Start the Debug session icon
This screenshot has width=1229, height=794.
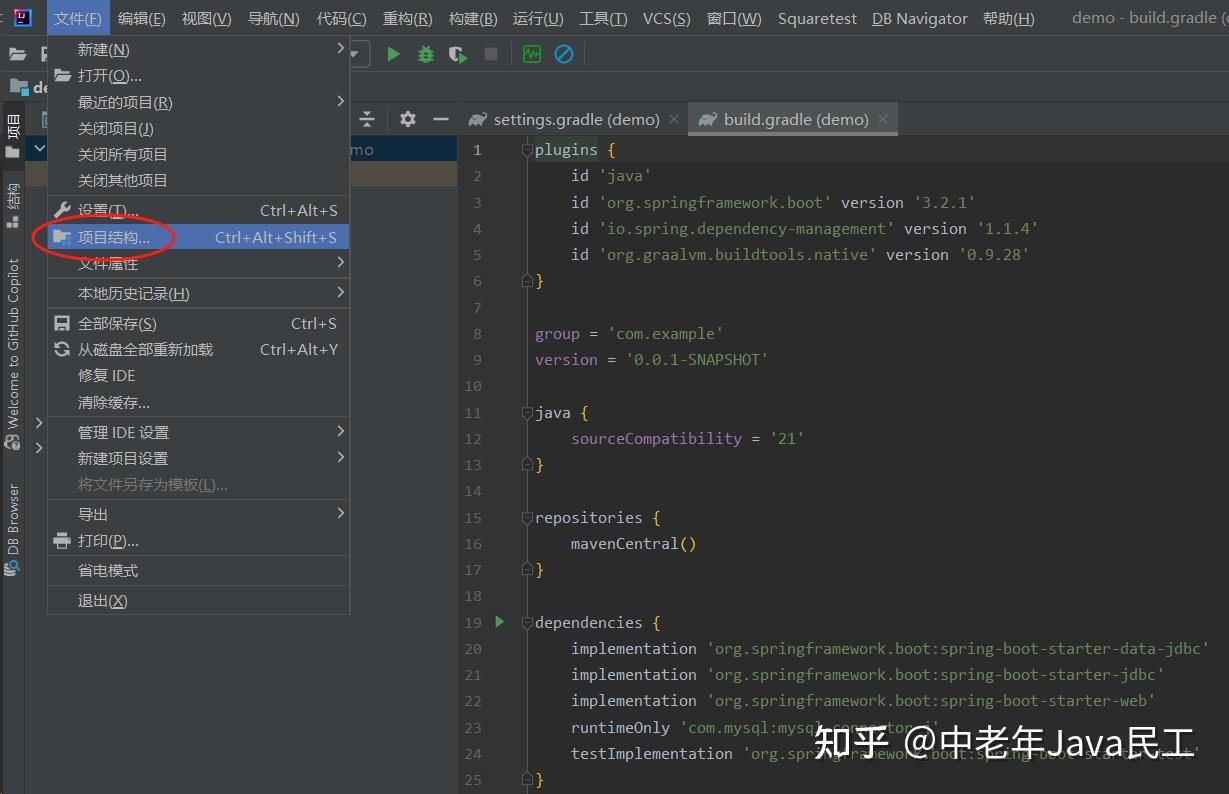coord(427,54)
